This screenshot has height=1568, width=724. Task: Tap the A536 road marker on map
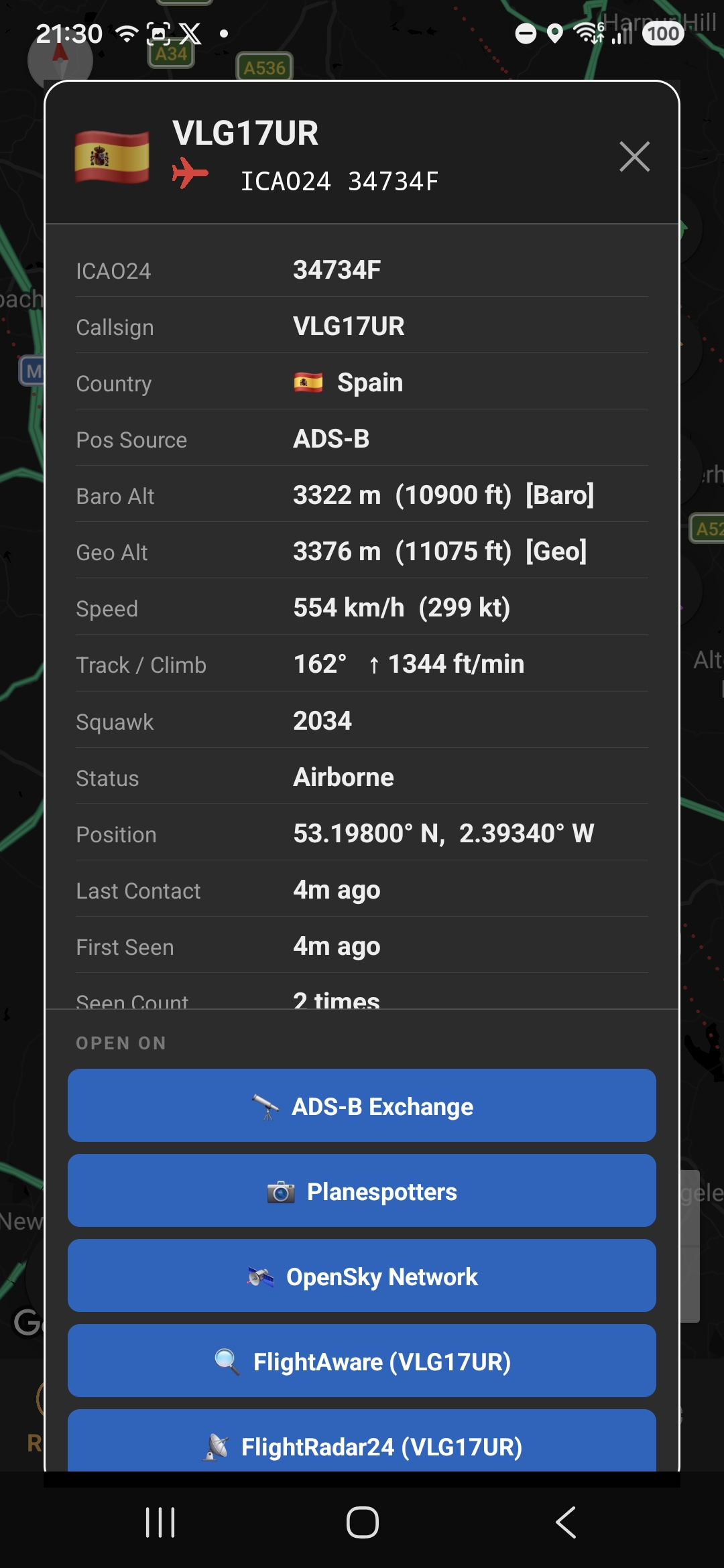coord(265,68)
